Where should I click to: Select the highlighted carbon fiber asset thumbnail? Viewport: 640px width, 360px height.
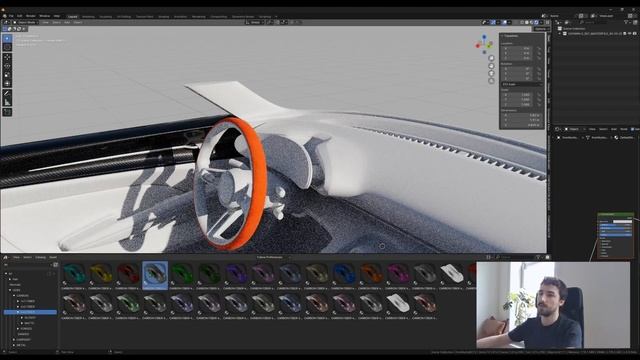point(155,276)
